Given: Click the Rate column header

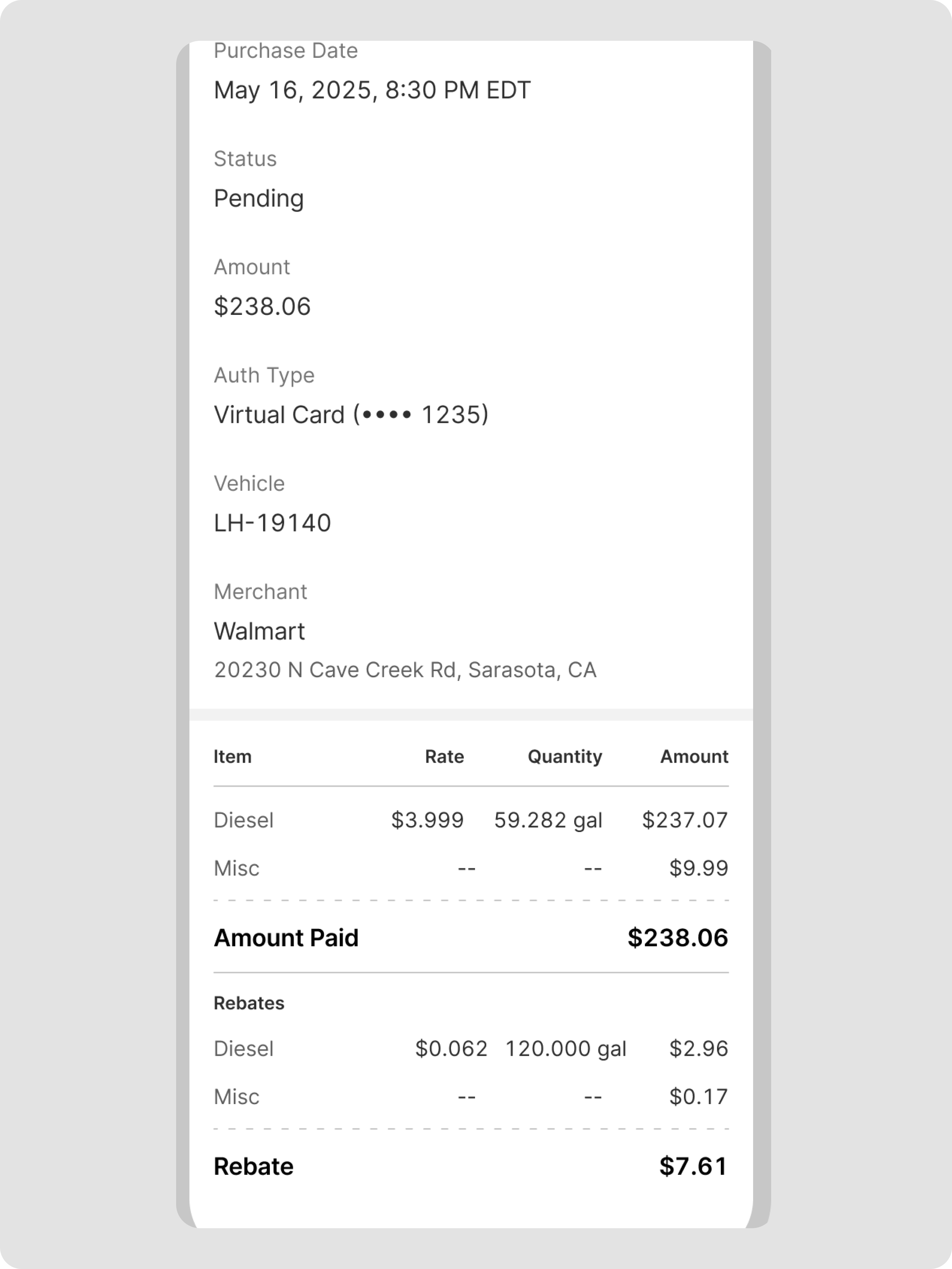Looking at the screenshot, I should (x=444, y=757).
